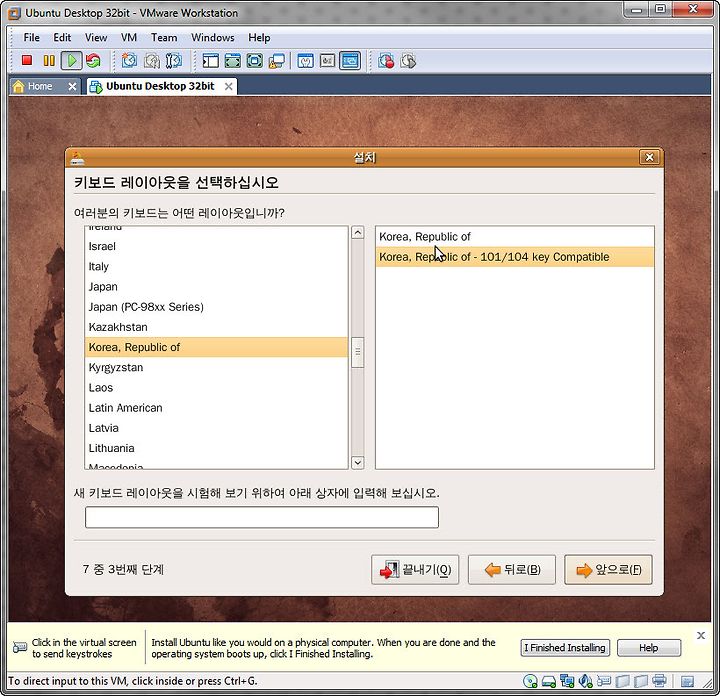This screenshot has width=720, height=696.
Task: Click the country list scroll down arrow
Action: 358,462
